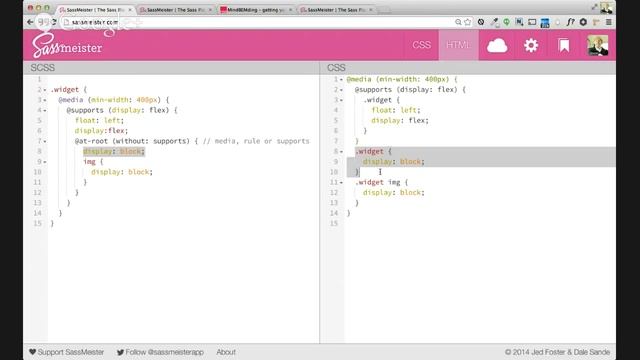
Task: Click the CSS output panel header
Action: [x=468, y=68]
